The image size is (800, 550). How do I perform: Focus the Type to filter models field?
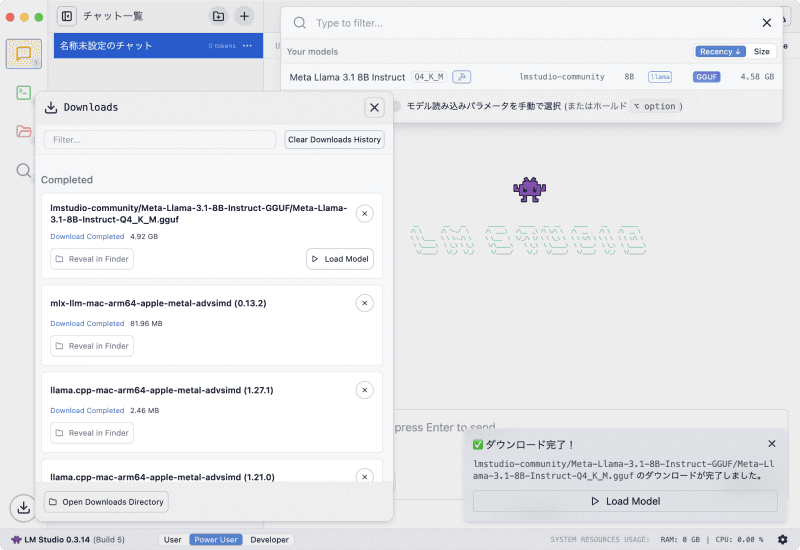(531, 23)
